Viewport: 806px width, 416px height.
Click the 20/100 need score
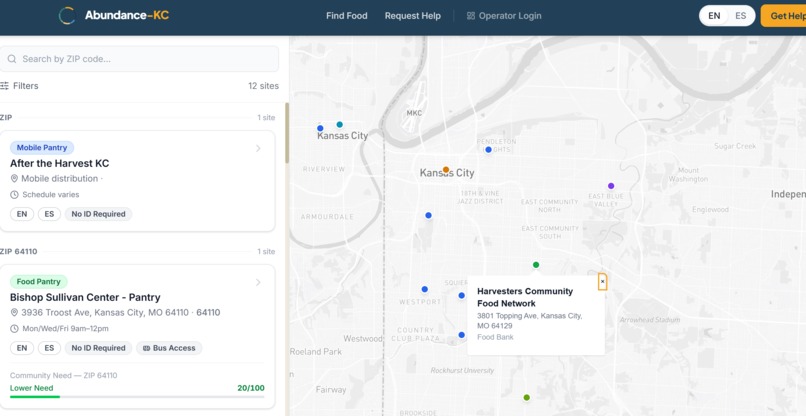[251, 388]
